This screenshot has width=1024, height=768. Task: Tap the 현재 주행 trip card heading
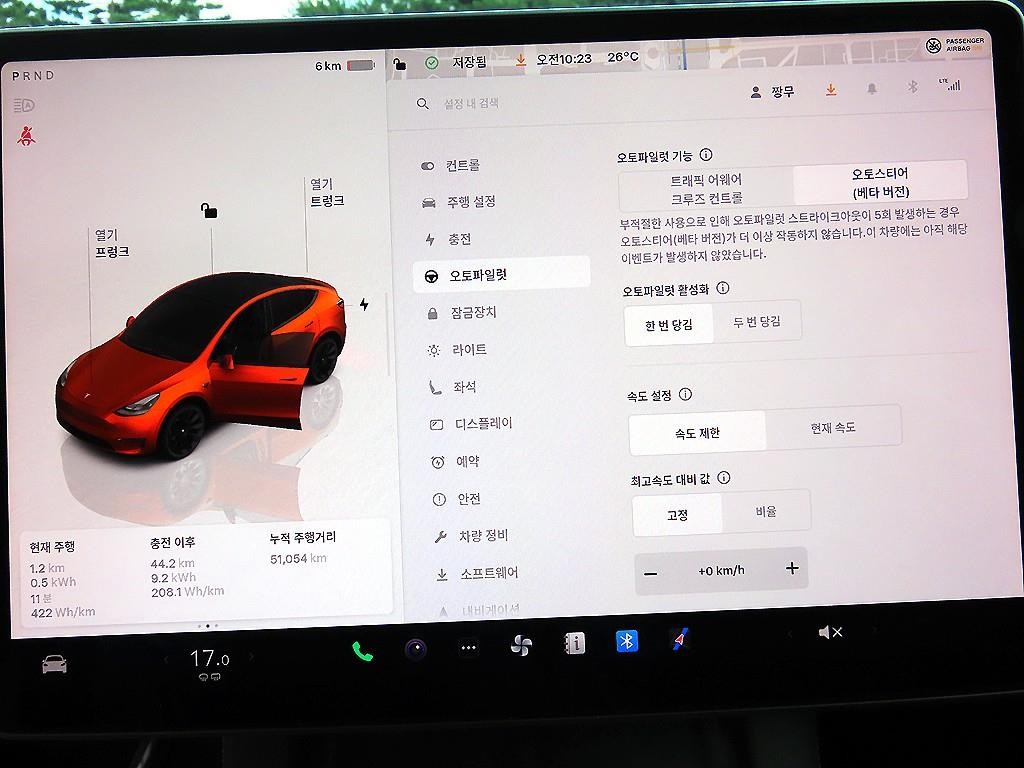[52, 547]
